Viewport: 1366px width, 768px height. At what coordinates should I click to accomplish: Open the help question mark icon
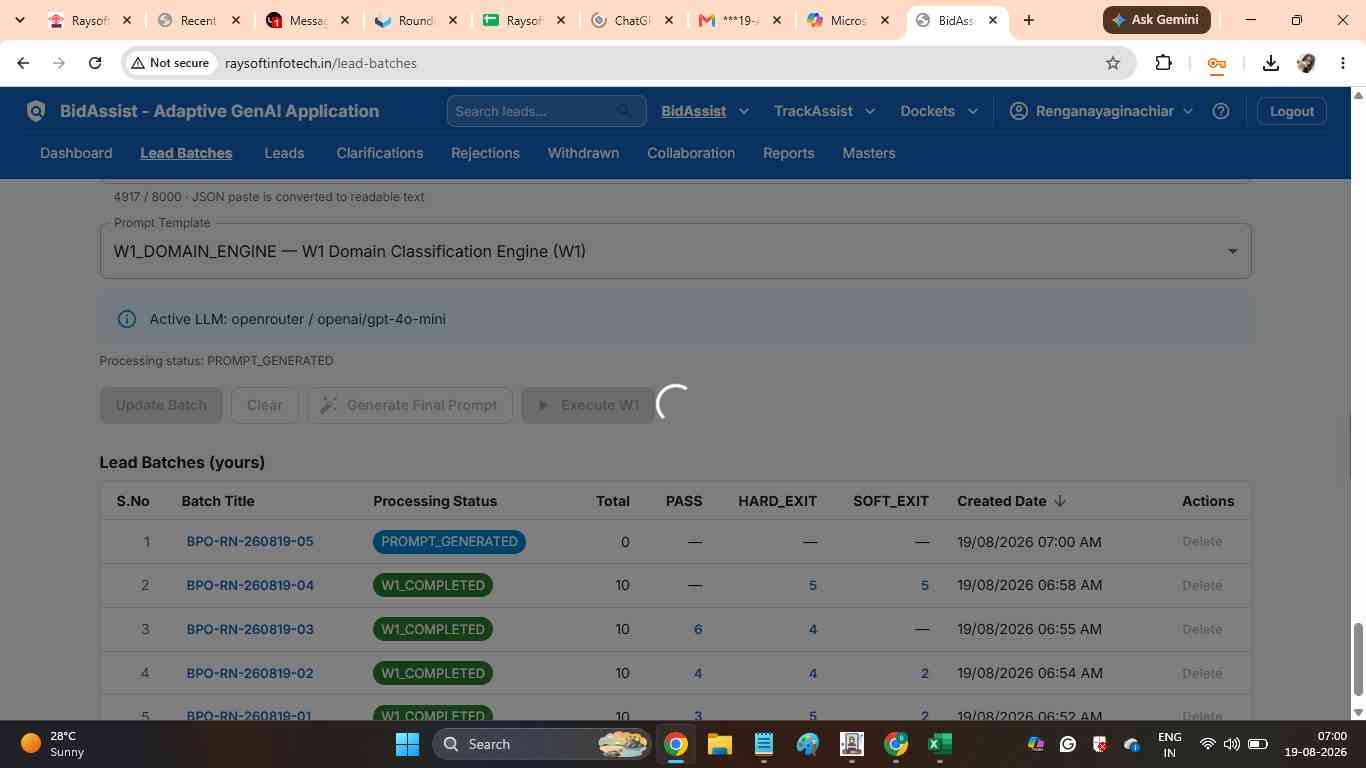coord(1220,111)
